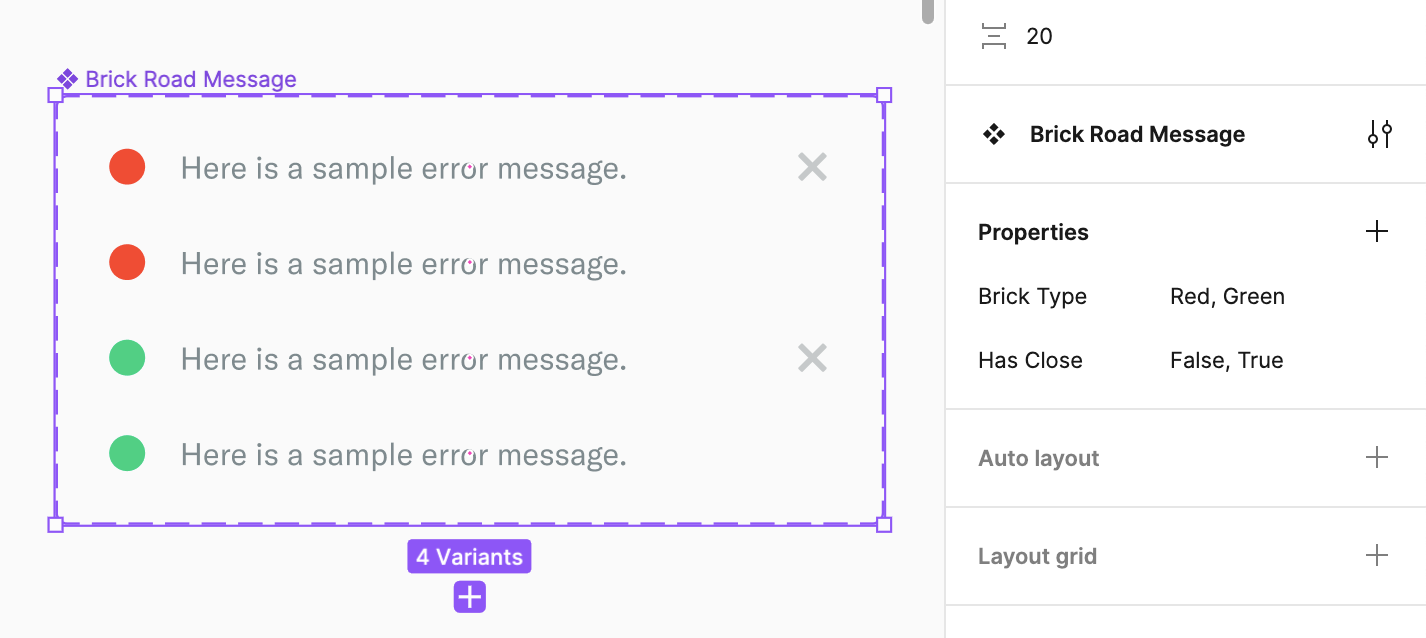The image size is (1426, 638).
Task: Open component properties settings icon
Action: pyautogui.click(x=1380, y=134)
